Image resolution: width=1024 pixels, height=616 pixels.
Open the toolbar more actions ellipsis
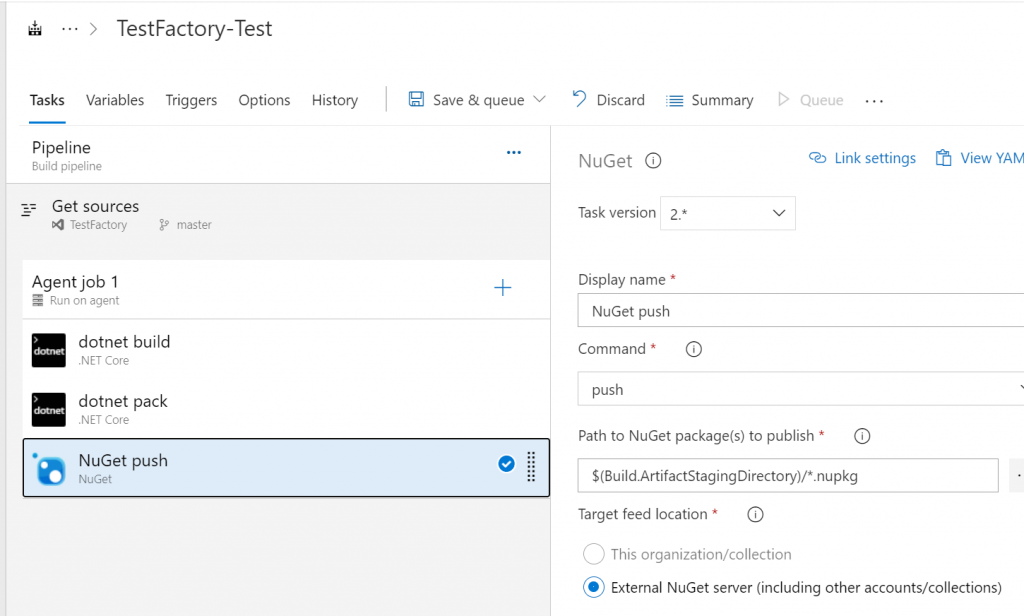pyautogui.click(x=874, y=101)
